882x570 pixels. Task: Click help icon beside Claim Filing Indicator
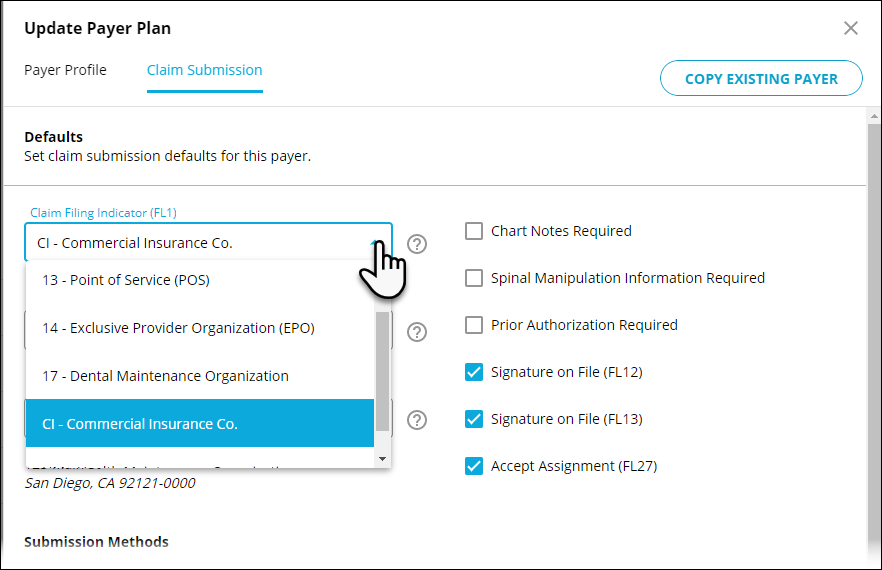(x=417, y=244)
